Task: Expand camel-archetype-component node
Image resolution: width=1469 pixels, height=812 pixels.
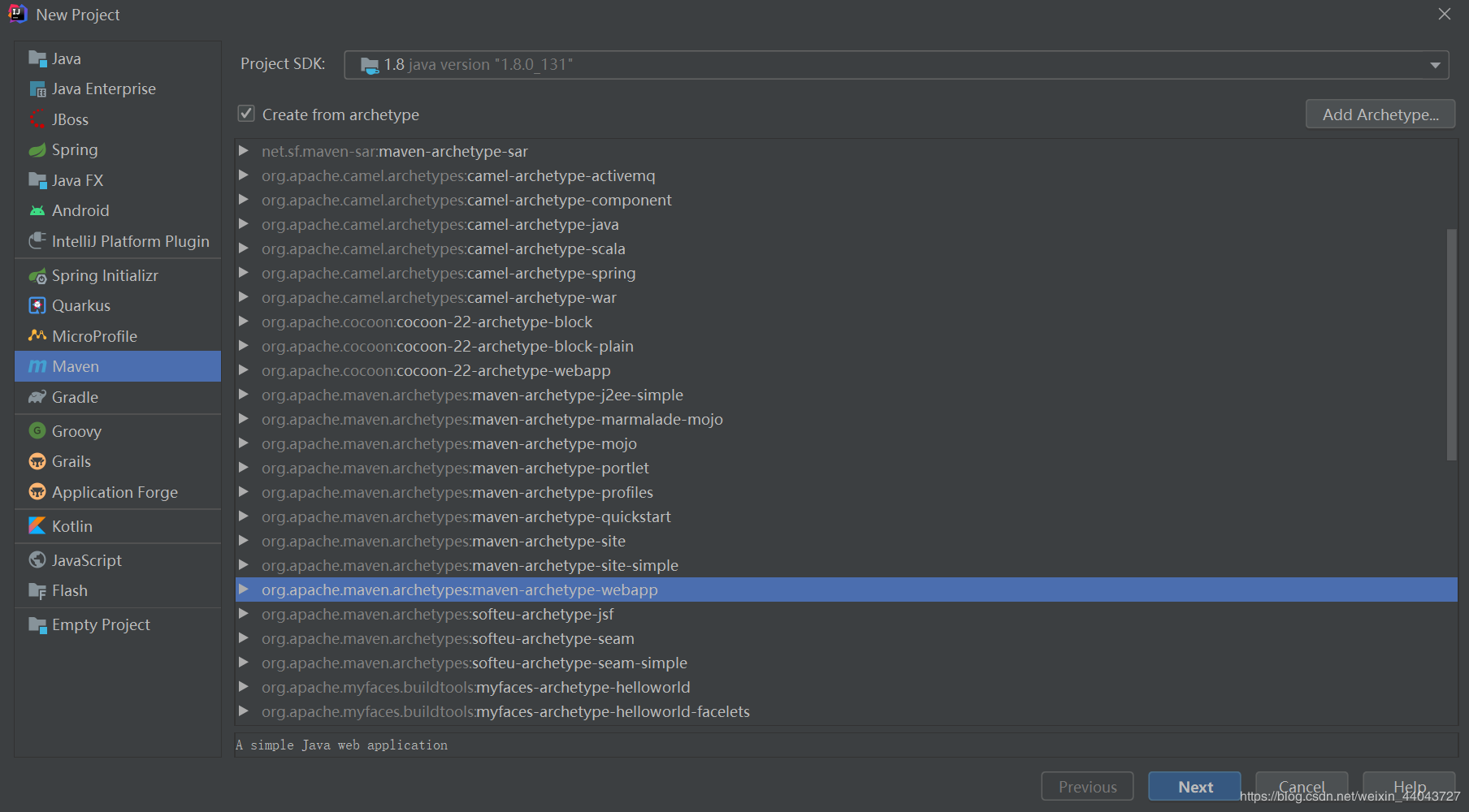Action: click(243, 200)
